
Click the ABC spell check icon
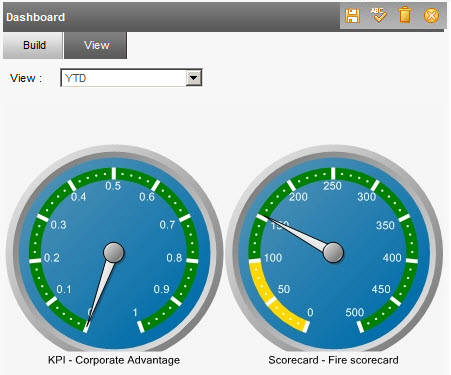pyautogui.click(x=378, y=15)
